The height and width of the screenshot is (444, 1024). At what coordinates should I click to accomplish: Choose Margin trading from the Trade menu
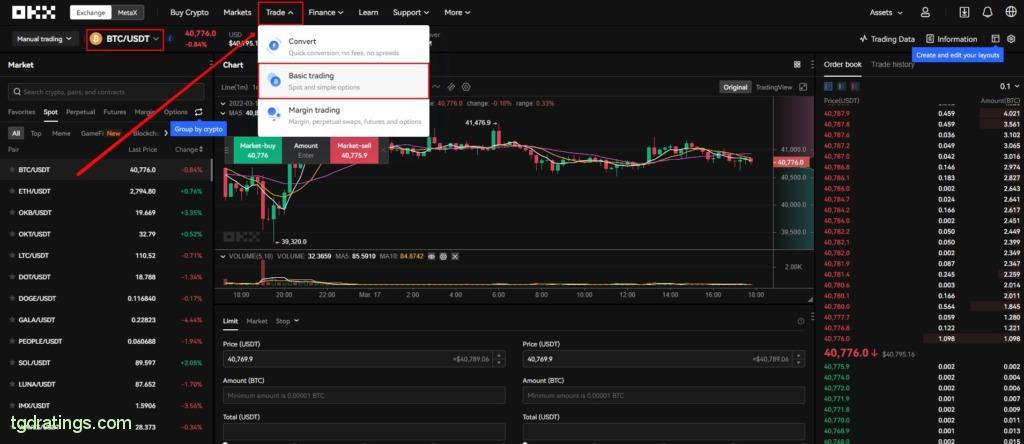[344, 116]
